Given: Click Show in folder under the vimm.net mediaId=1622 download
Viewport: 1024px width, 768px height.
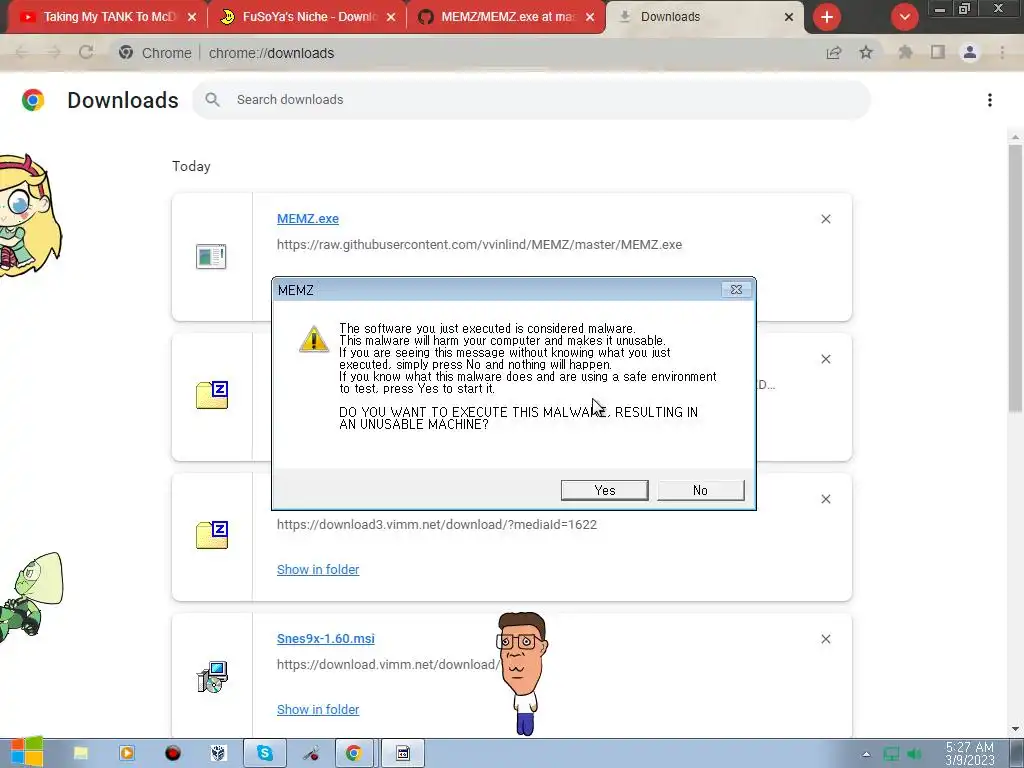Looking at the screenshot, I should pos(318,569).
